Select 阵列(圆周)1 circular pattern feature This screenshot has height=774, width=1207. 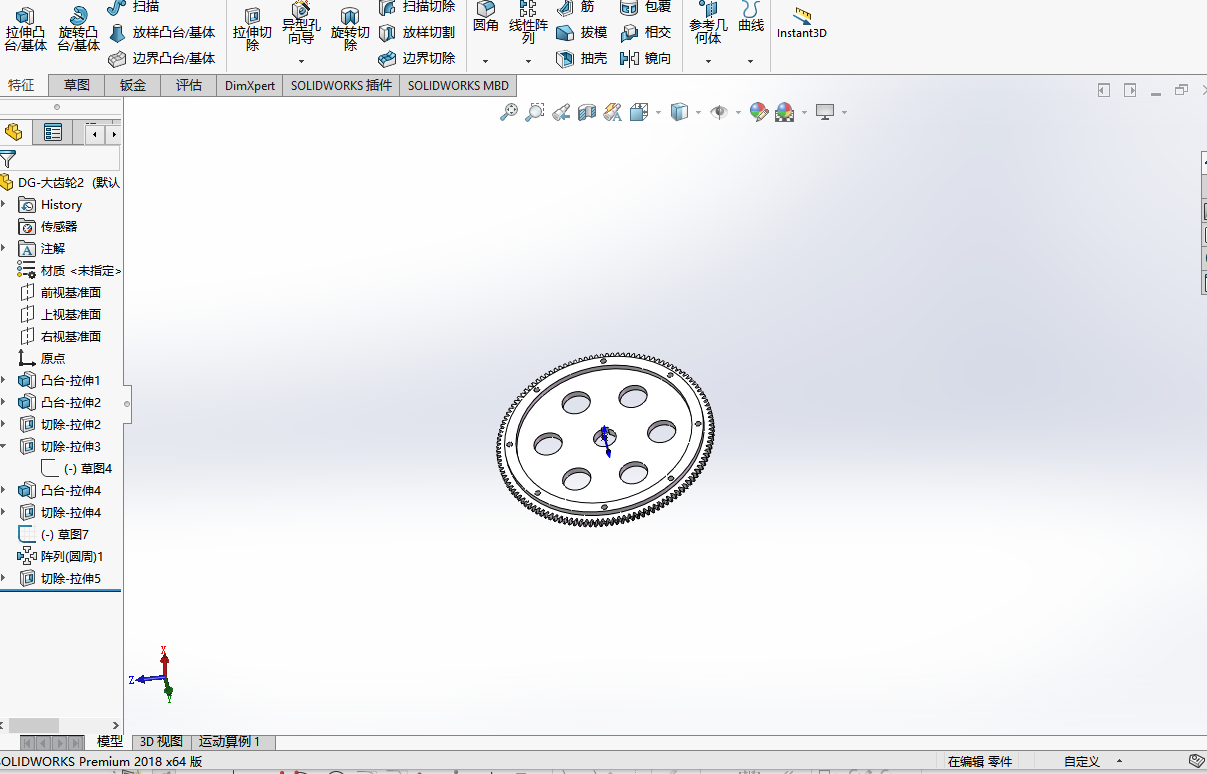tap(61, 557)
